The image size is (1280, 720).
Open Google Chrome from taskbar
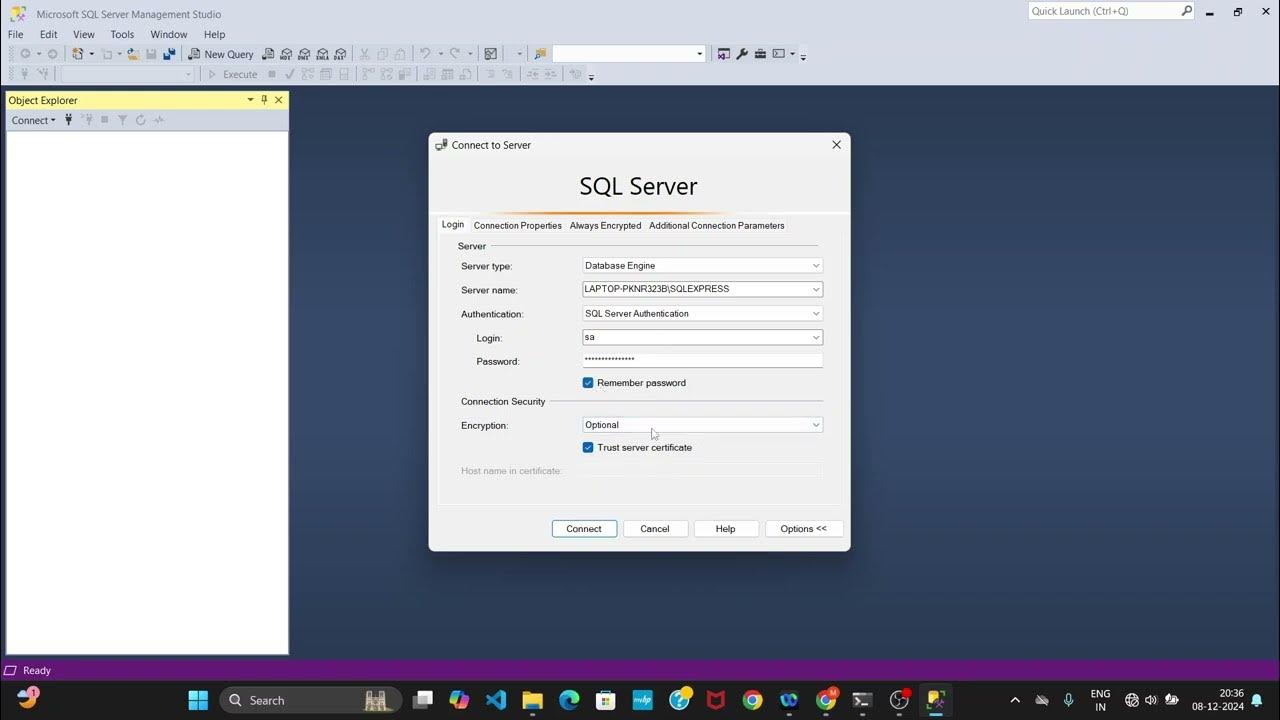pos(752,700)
